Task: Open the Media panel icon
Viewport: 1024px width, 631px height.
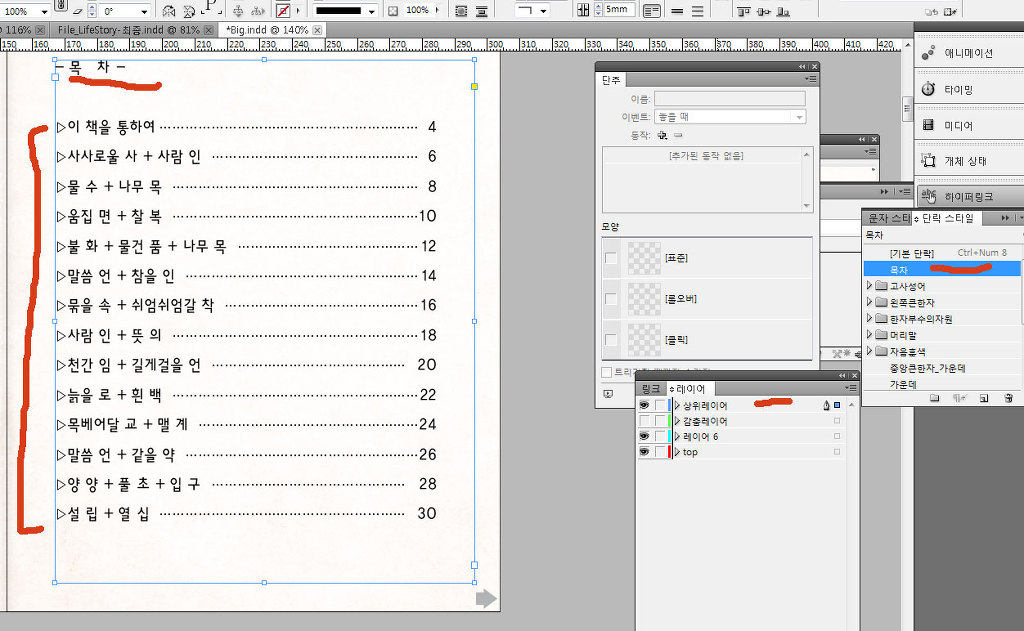Action: tap(929, 125)
